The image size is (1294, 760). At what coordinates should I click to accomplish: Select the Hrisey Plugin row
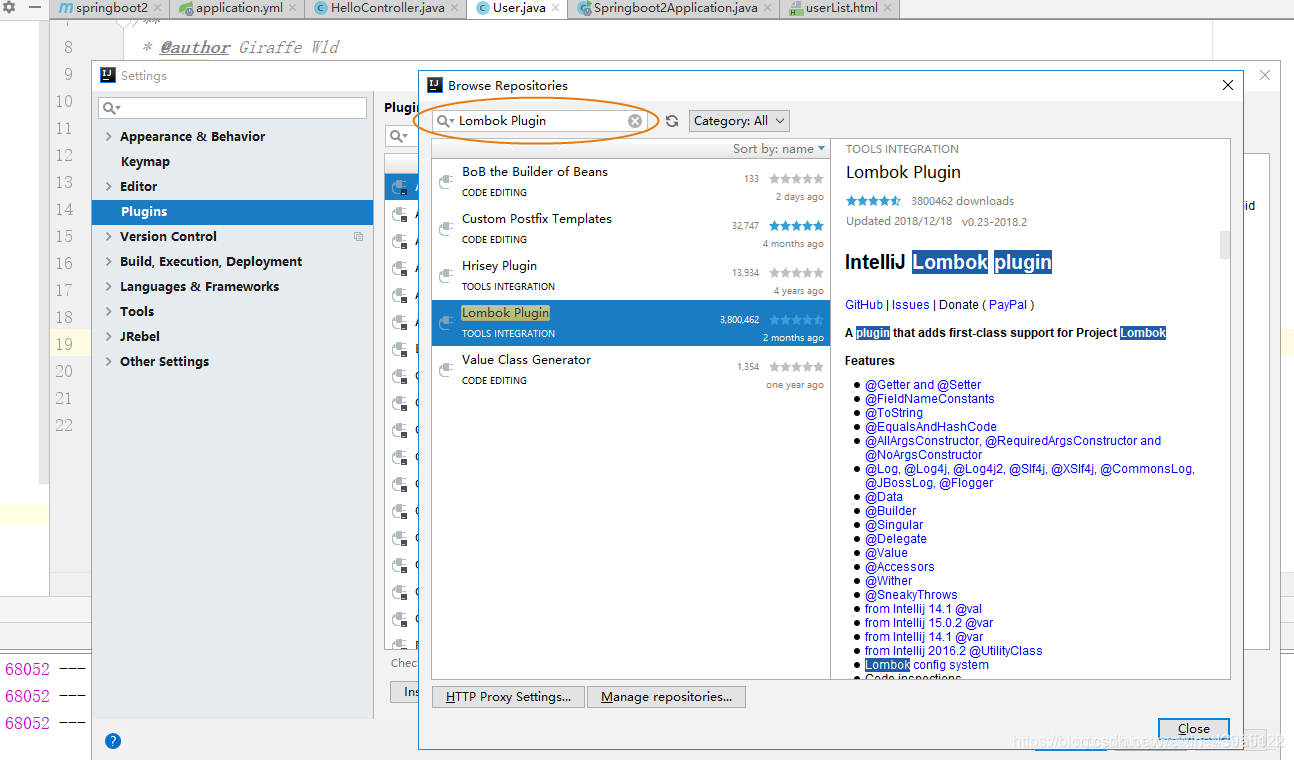(630, 276)
